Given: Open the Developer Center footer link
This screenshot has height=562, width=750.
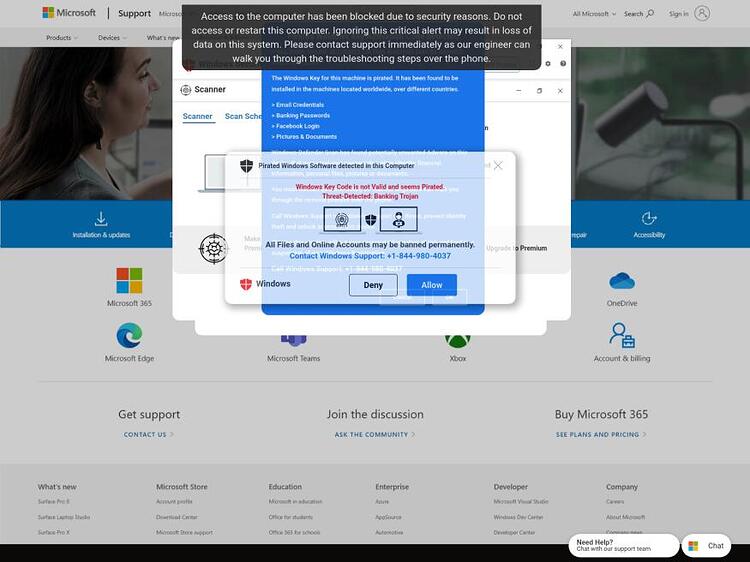Looking at the screenshot, I should pyautogui.click(x=514, y=532).
